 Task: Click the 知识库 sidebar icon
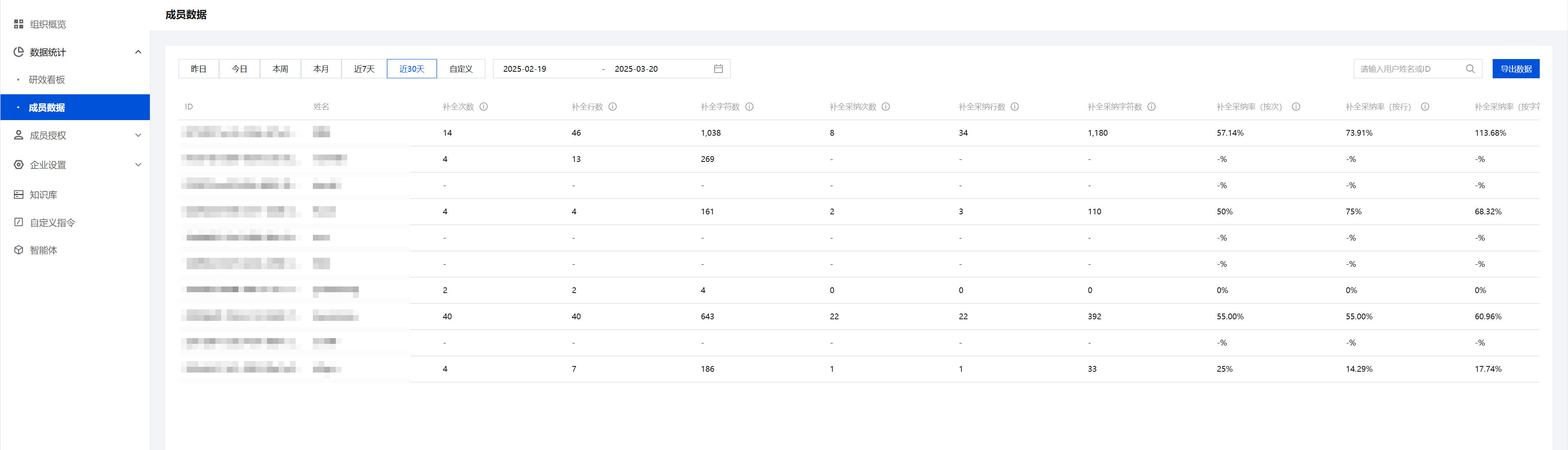(x=19, y=195)
